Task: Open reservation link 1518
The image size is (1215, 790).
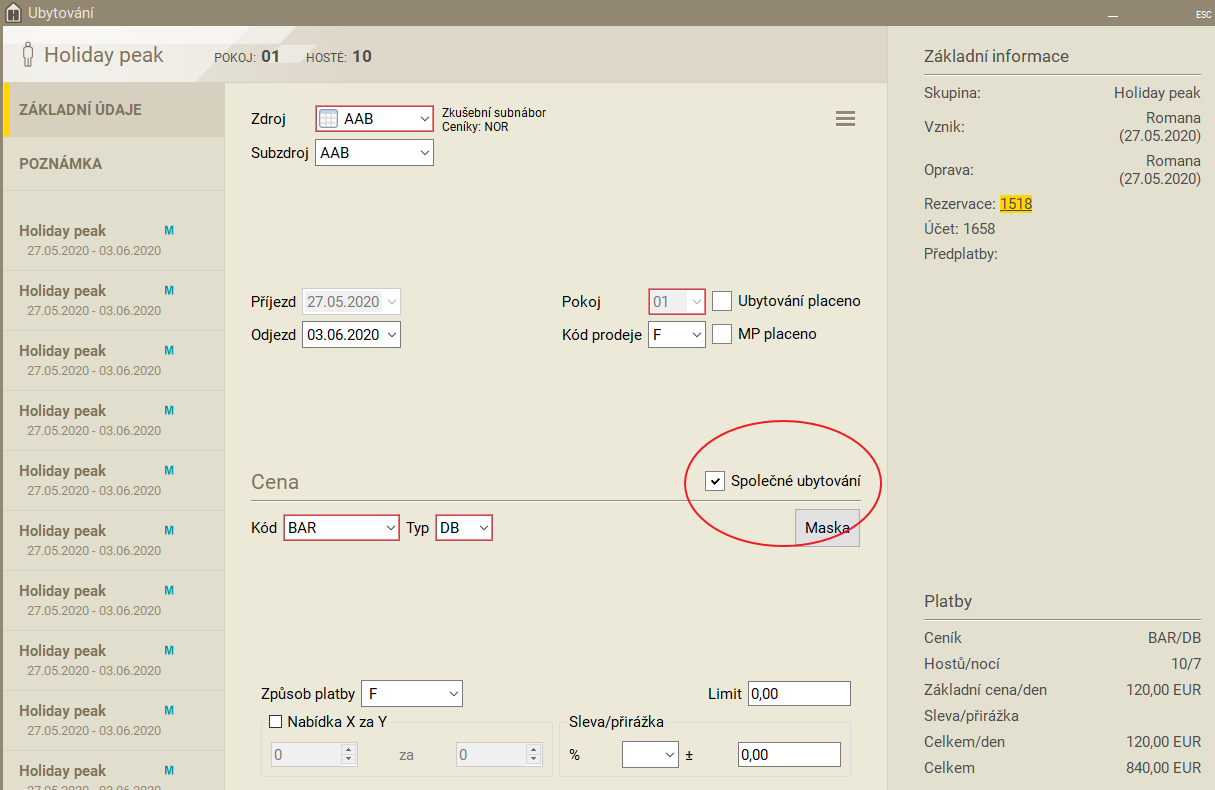Action: point(1015,204)
